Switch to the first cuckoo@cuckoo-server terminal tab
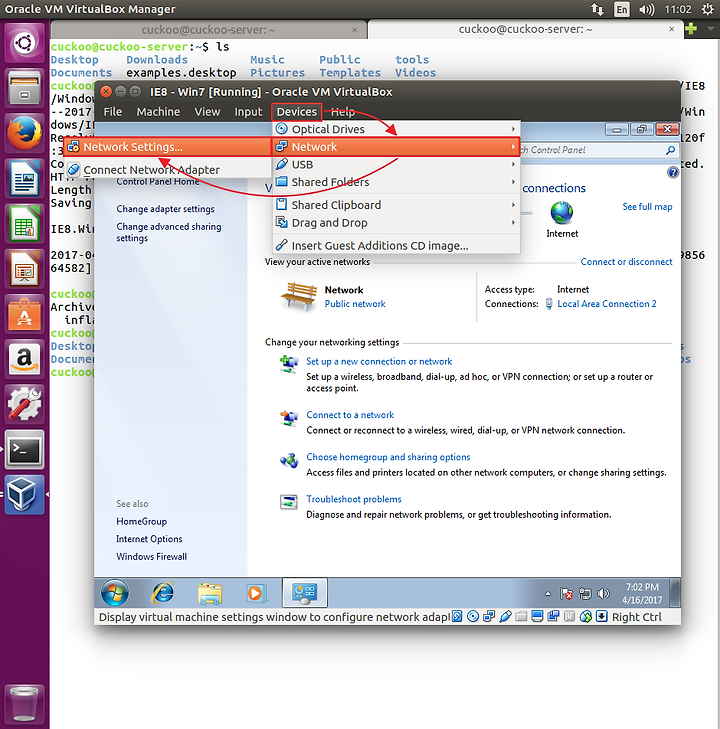720x729 pixels. [x=208, y=30]
